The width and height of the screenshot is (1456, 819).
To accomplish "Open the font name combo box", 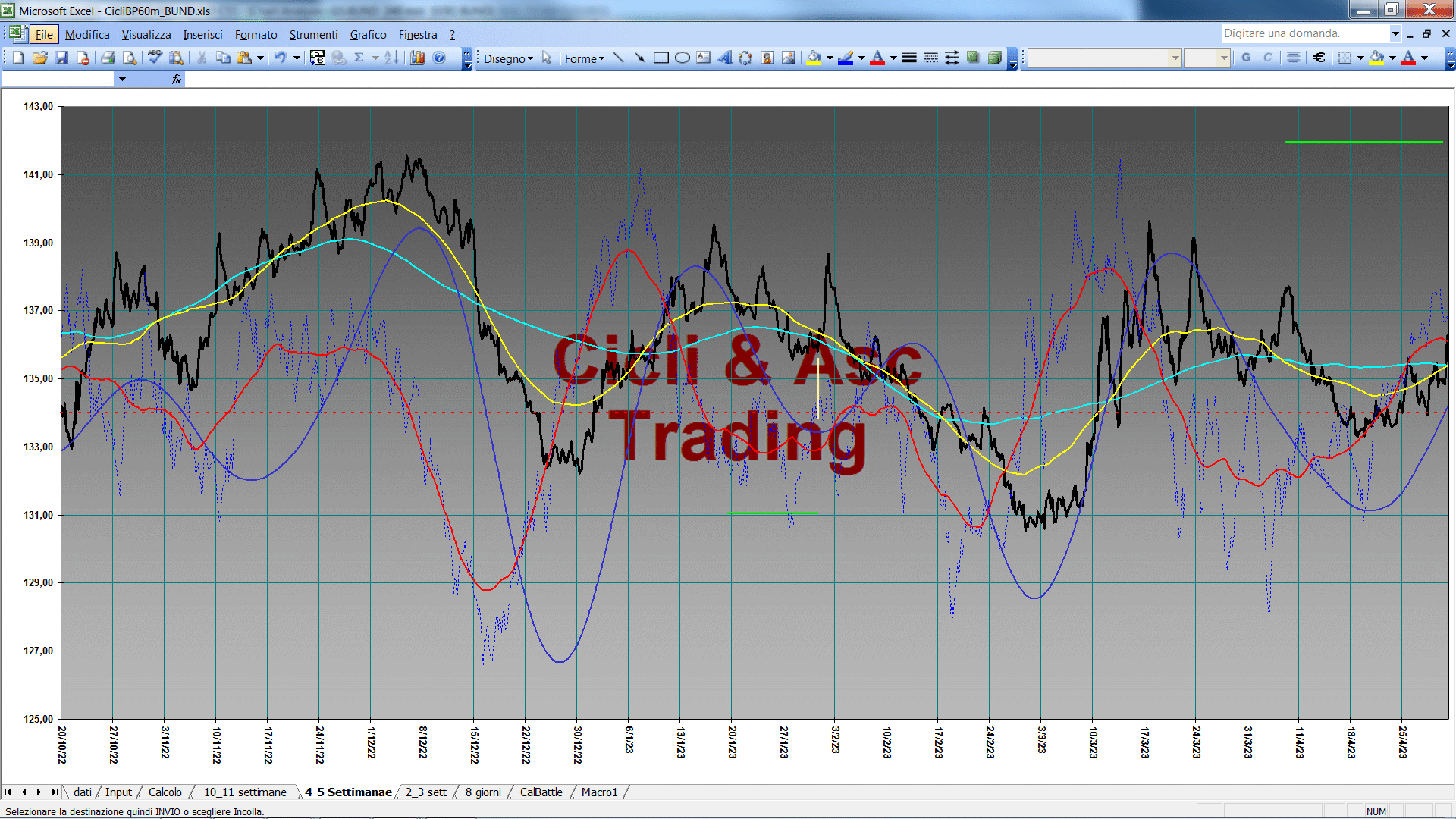I will click(x=1105, y=58).
